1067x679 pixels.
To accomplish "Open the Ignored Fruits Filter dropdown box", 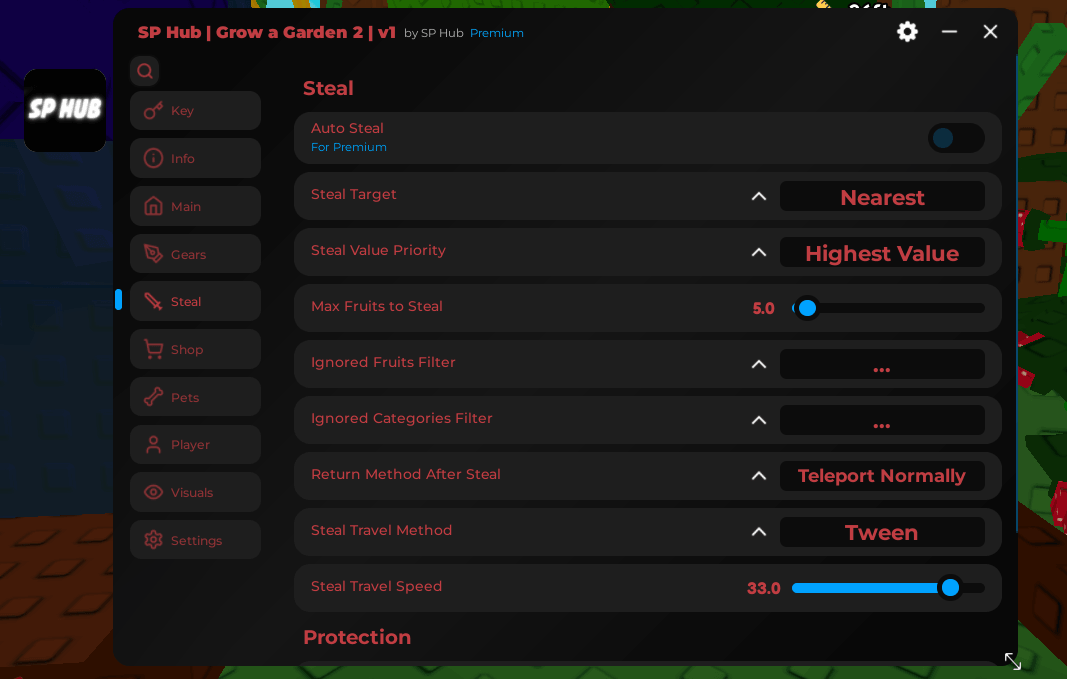I will (882, 364).
